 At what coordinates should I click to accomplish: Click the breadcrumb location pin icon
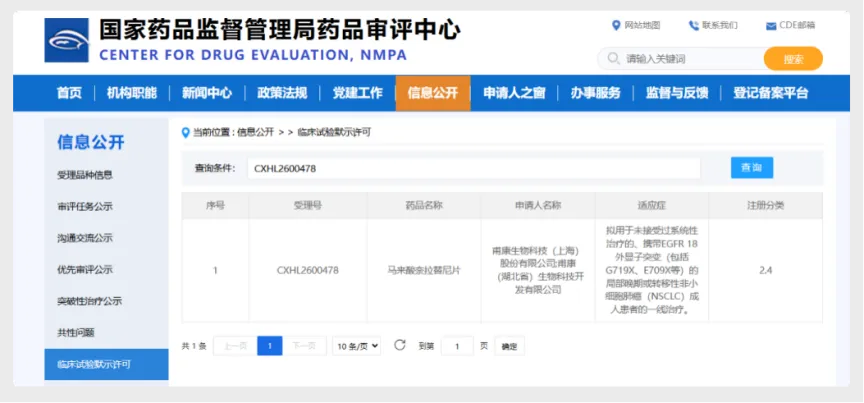186,132
